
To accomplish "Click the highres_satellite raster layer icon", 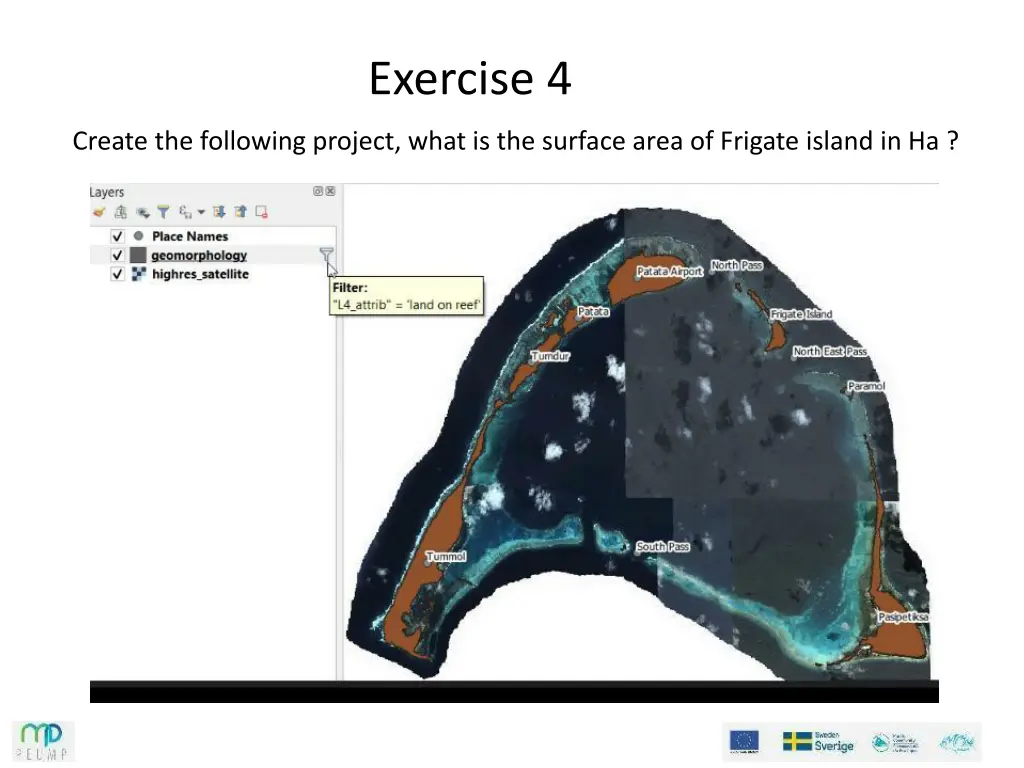I will click(138, 274).
